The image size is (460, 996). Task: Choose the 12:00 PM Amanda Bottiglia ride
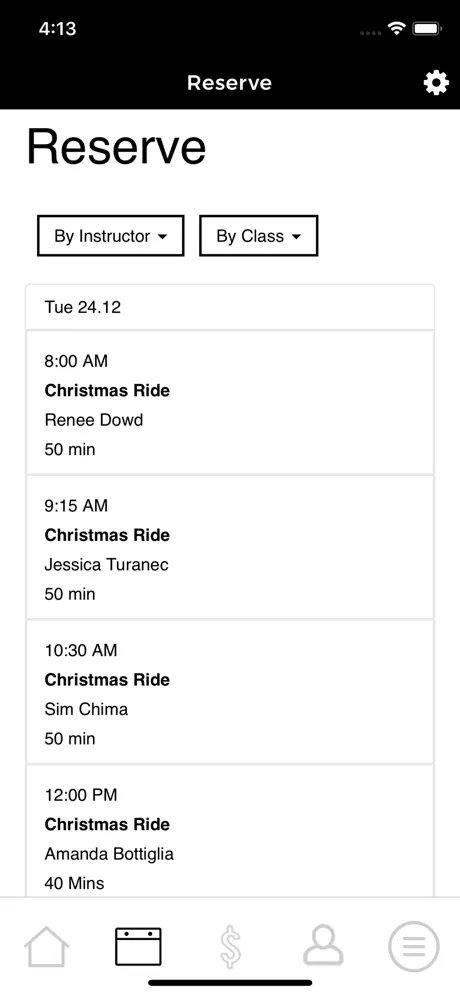tap(230, 831)
